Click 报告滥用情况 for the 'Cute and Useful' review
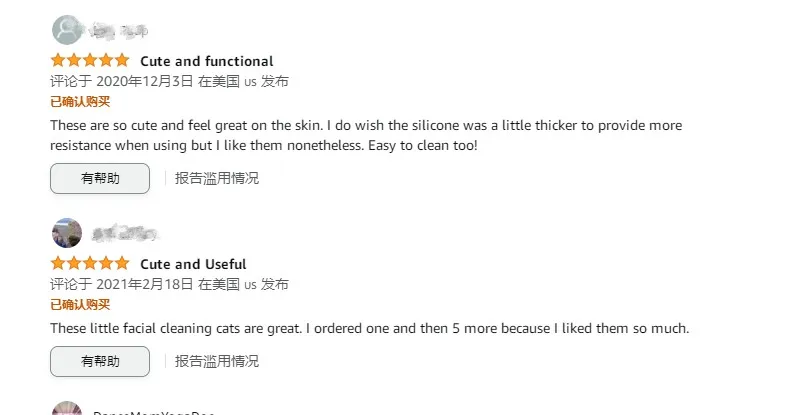The image size is (811, 415). coord(217,361)
